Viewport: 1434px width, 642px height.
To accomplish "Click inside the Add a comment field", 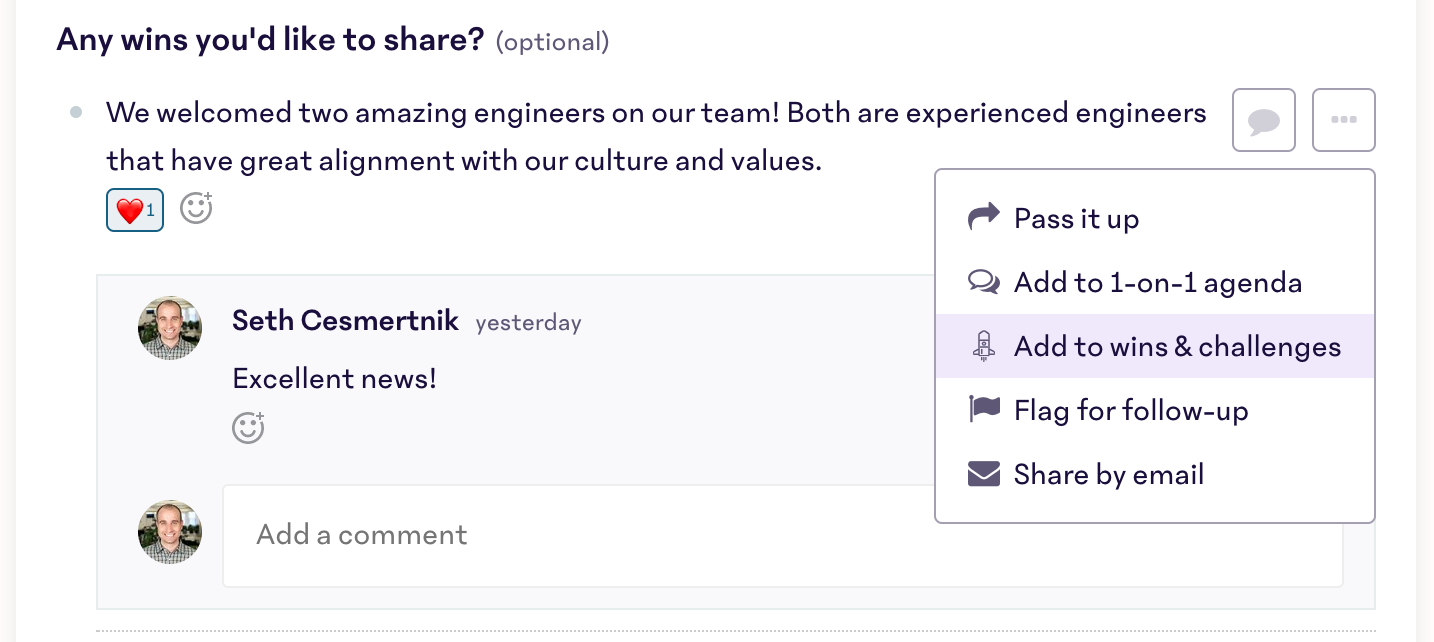I will (580, 535).
